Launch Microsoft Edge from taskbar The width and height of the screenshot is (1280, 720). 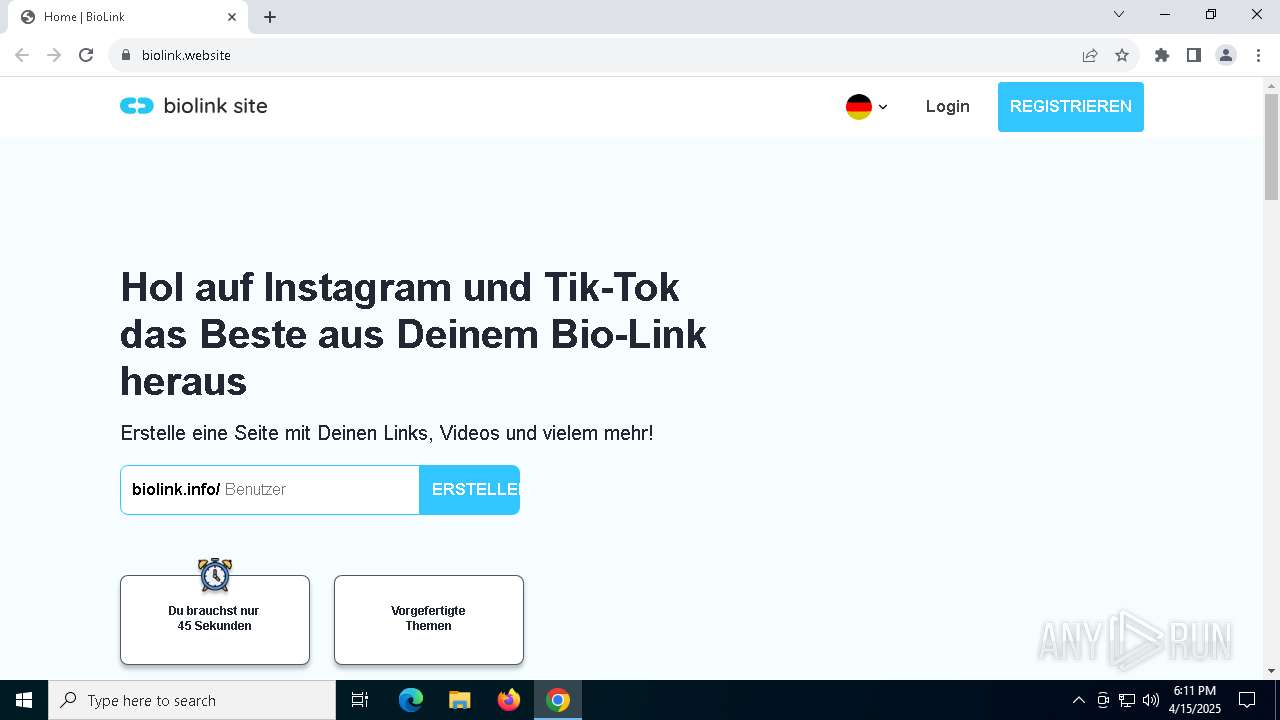411,700
